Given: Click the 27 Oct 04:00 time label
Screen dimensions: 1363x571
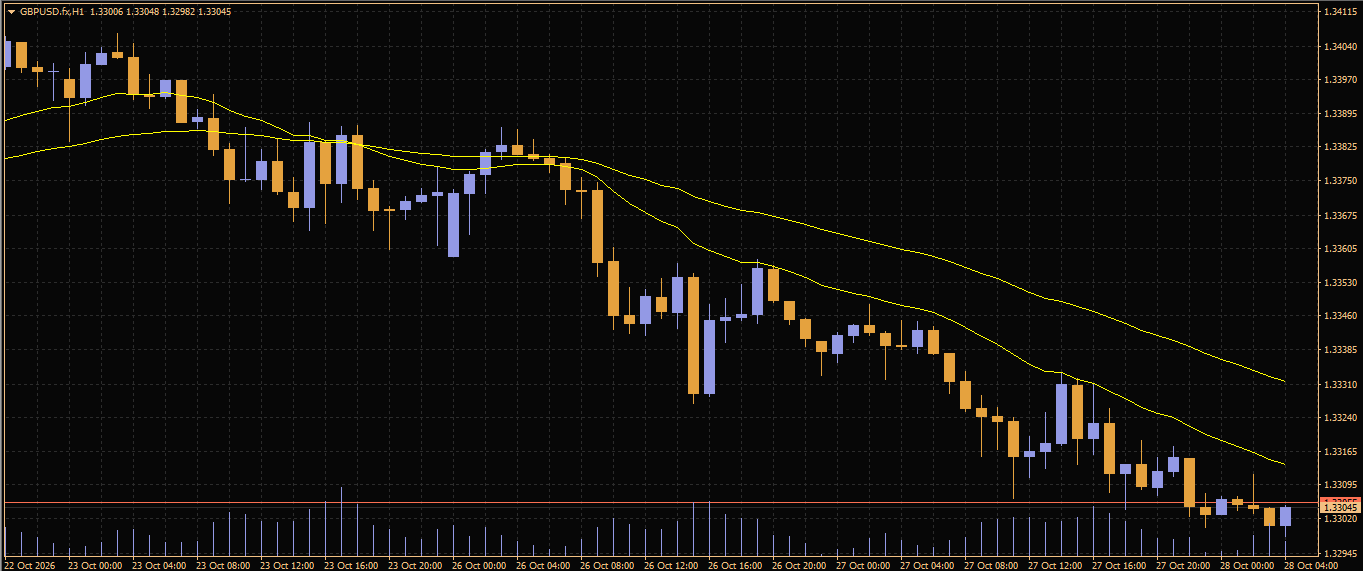Looking at the screenshot, I should tap(927, 565).
